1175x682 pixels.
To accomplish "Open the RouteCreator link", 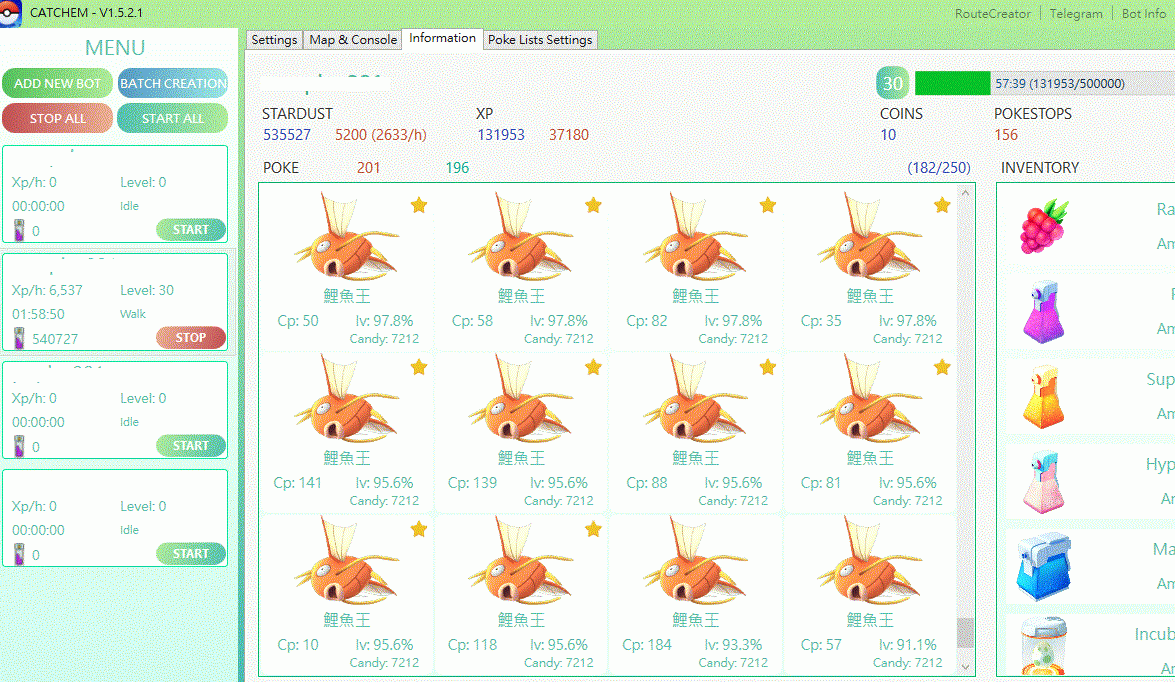I will click(992, 14).
